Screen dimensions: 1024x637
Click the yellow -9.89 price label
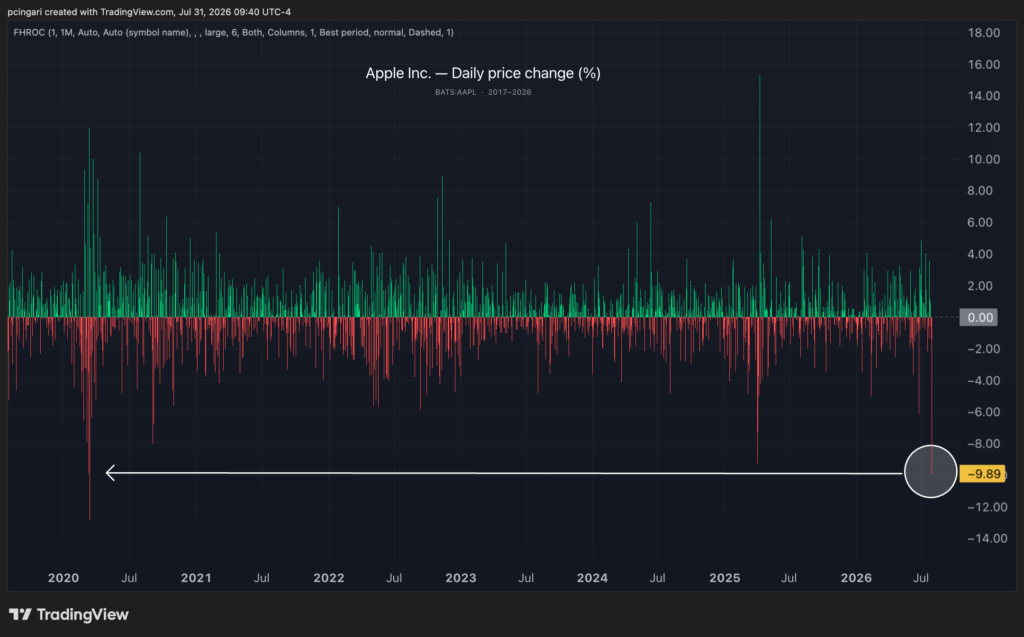coord(983,474)
